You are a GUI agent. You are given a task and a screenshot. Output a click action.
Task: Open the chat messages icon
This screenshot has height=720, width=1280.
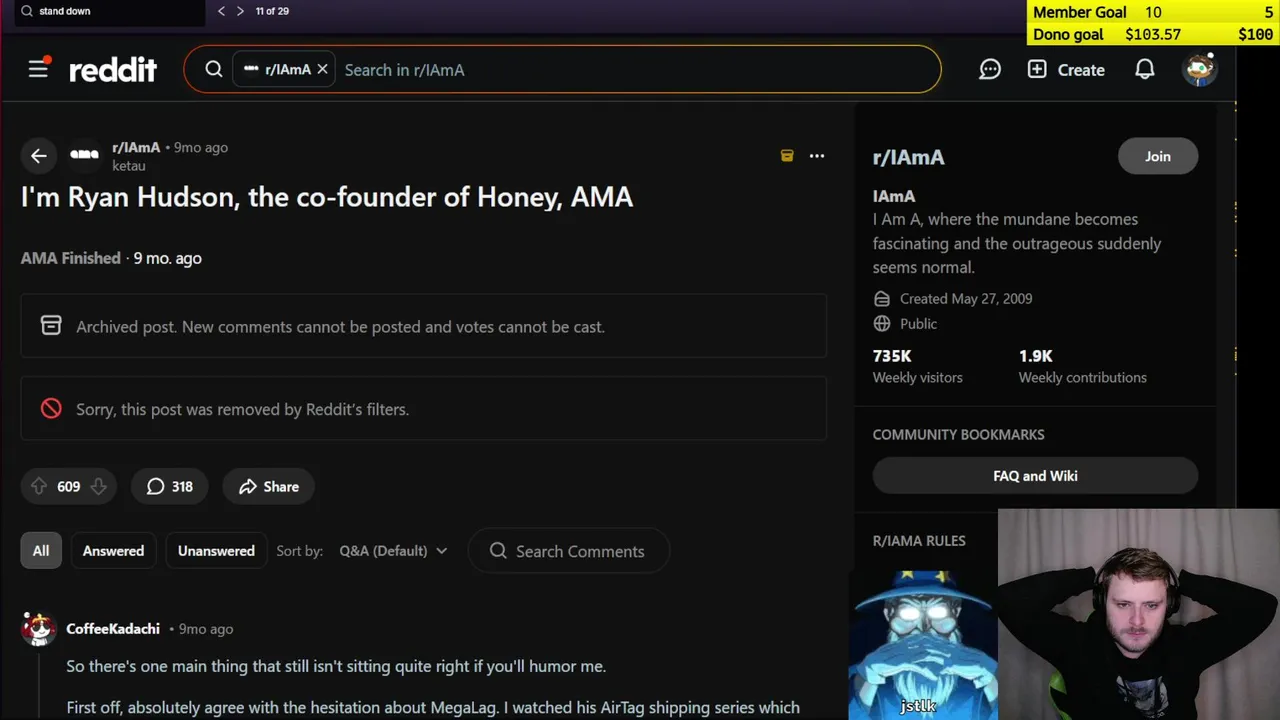tap(990, 70)
